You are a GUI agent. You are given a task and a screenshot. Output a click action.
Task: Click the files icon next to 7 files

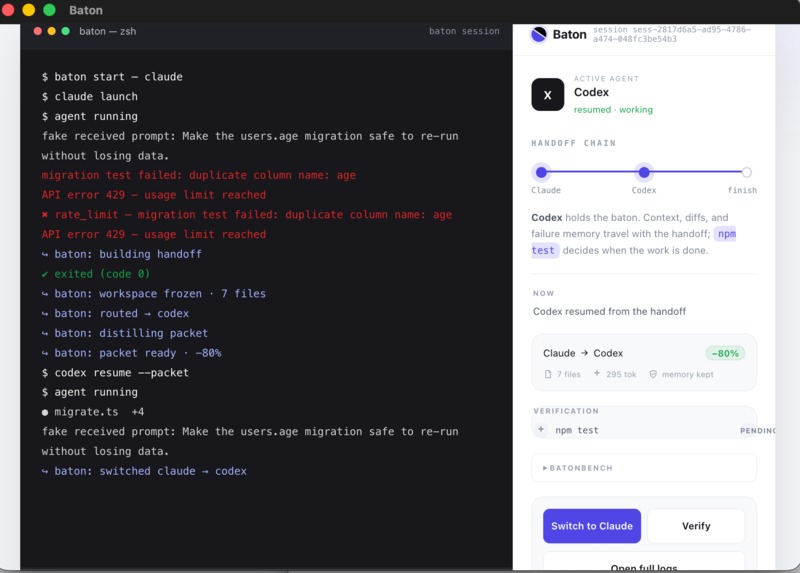pyautogui.click(x=548, y=374)
